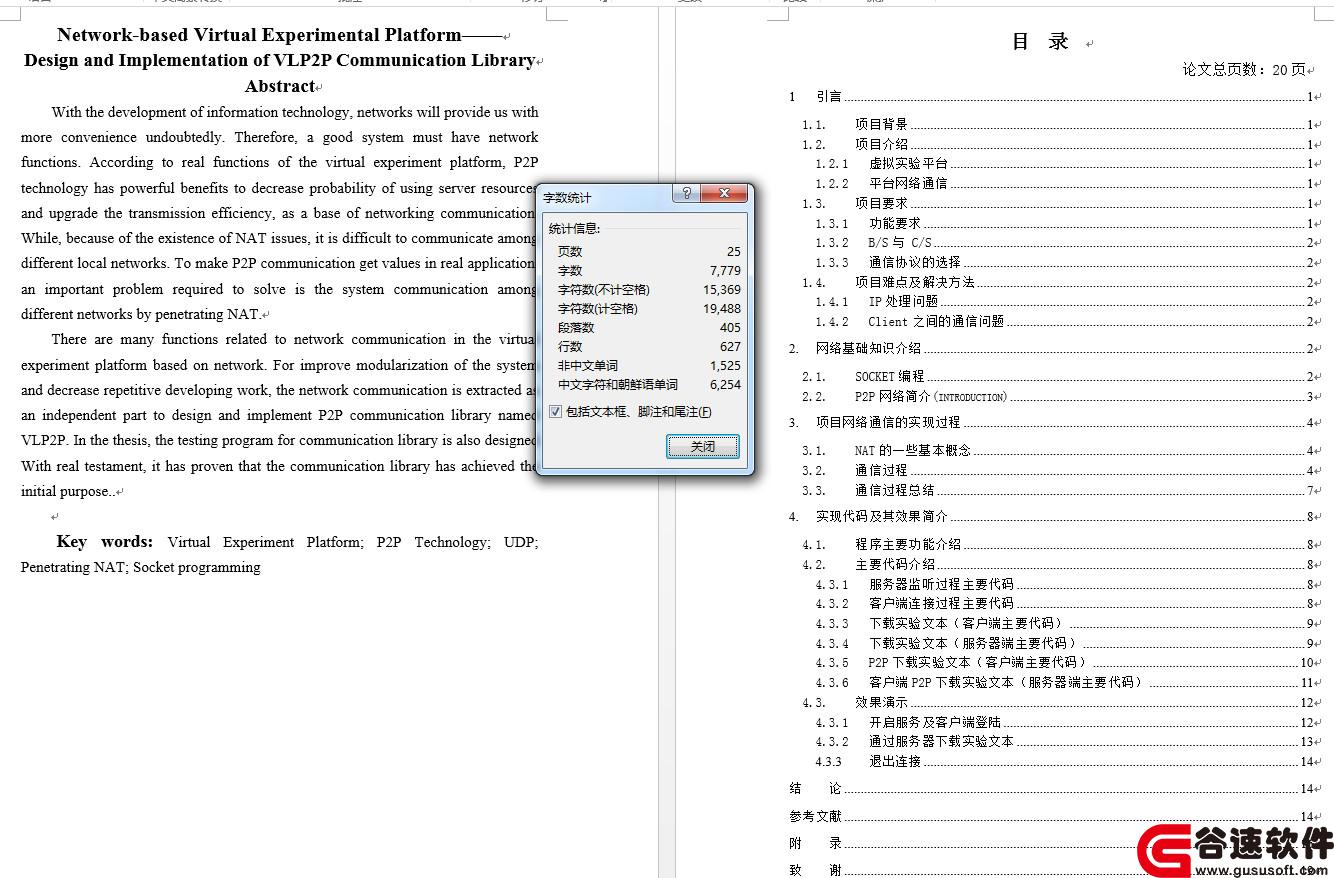Select the 字数 7,779 statistics row
This screenshot has height=878, width=1334.
click(649, 271)
